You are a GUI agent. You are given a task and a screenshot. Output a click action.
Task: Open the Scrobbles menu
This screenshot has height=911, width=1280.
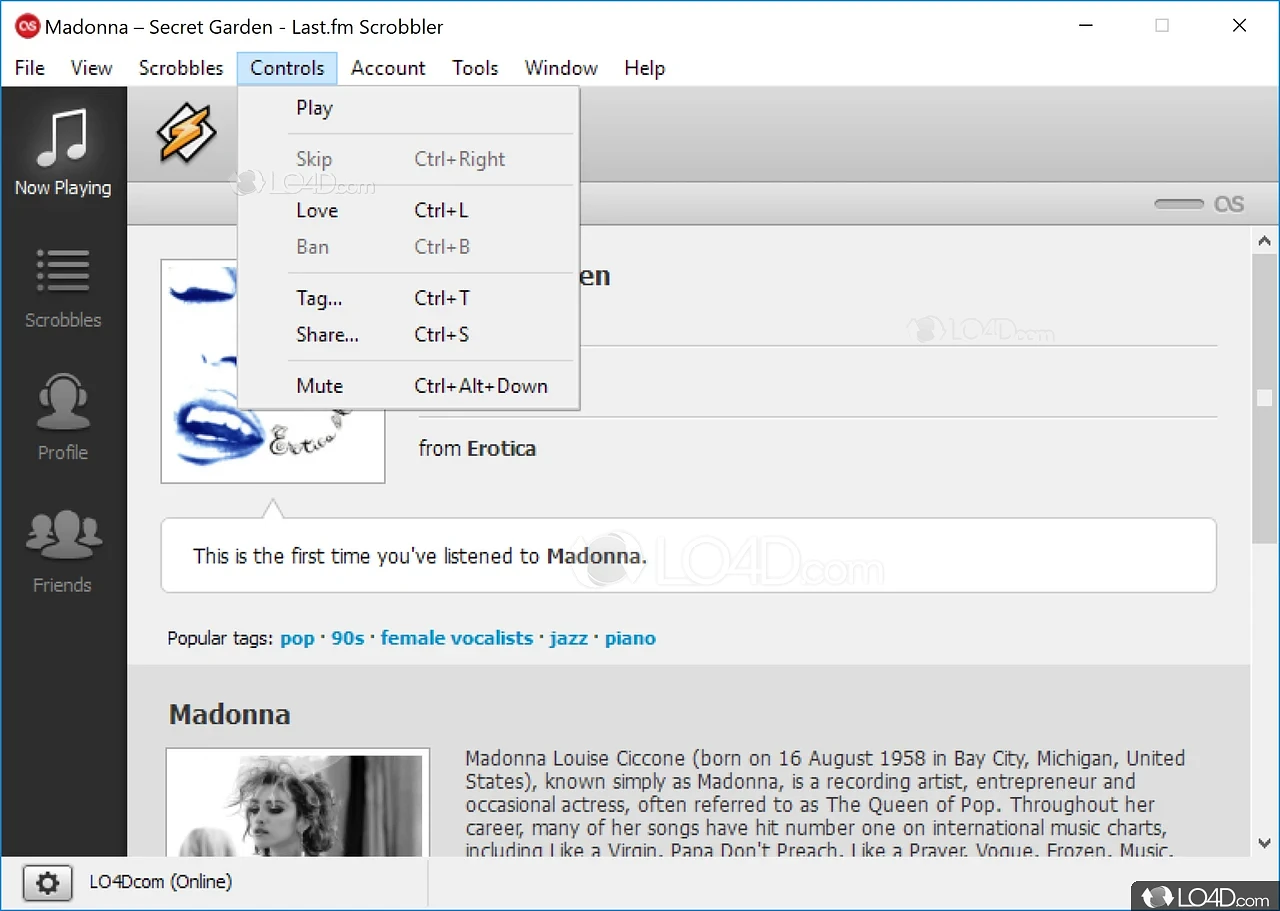181,68
